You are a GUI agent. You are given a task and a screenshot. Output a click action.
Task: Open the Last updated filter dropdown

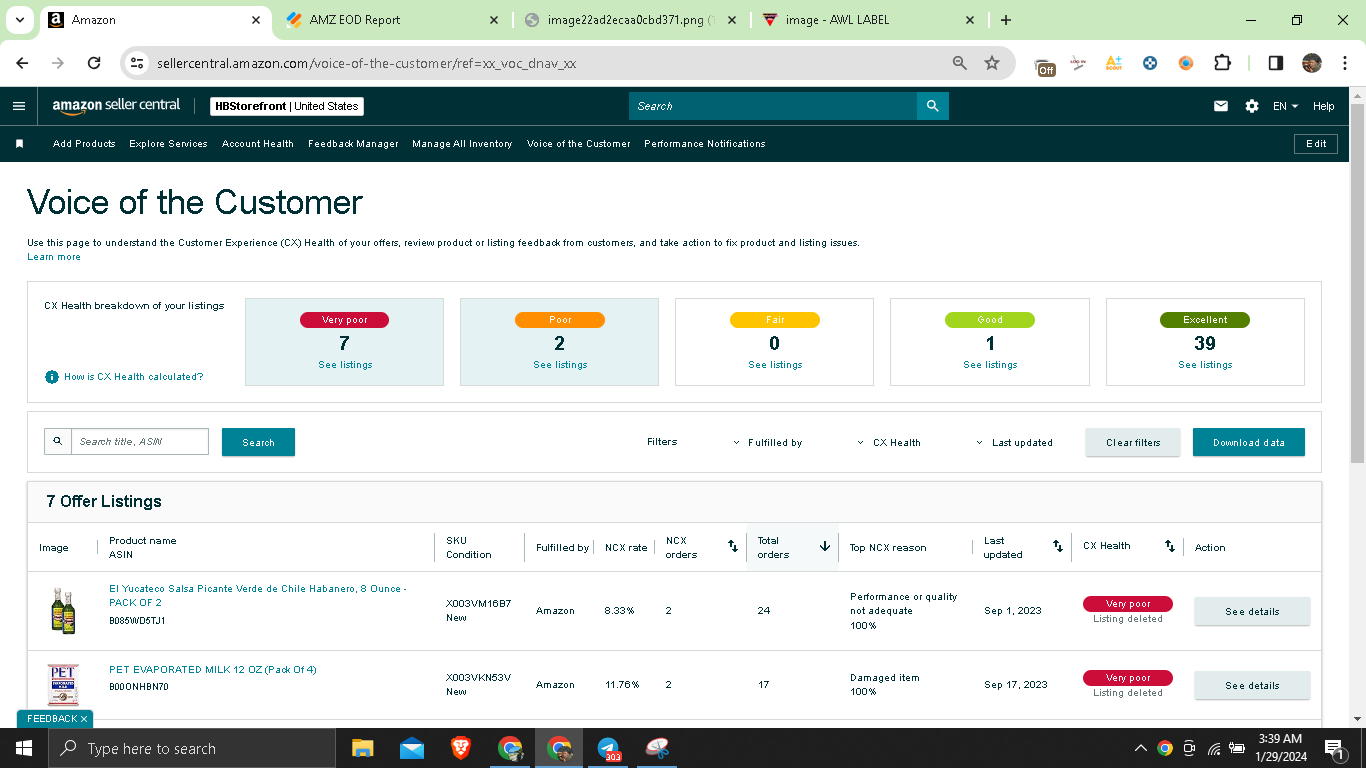1014,442
